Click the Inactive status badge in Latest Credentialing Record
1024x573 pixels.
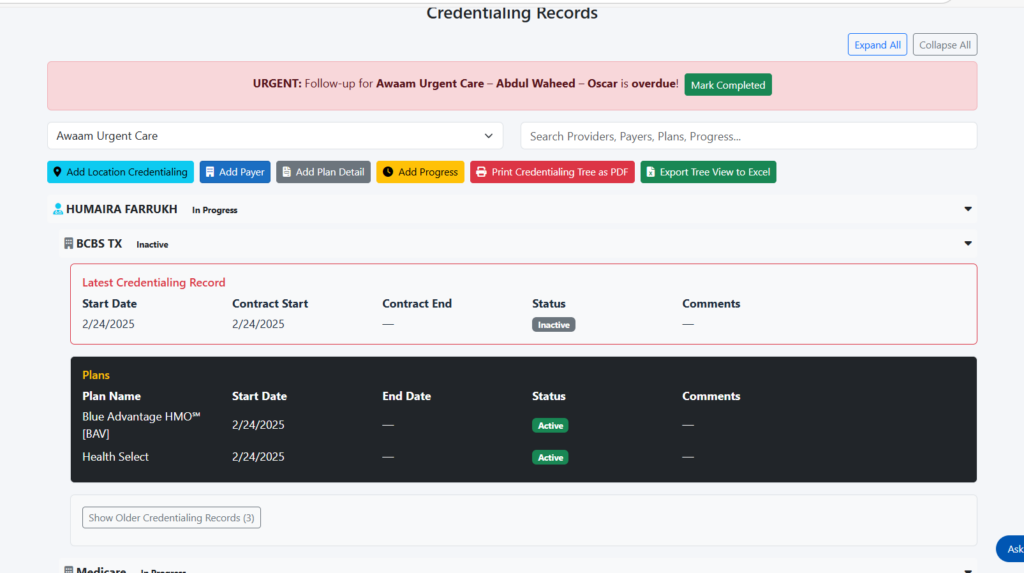click(553, 325)
